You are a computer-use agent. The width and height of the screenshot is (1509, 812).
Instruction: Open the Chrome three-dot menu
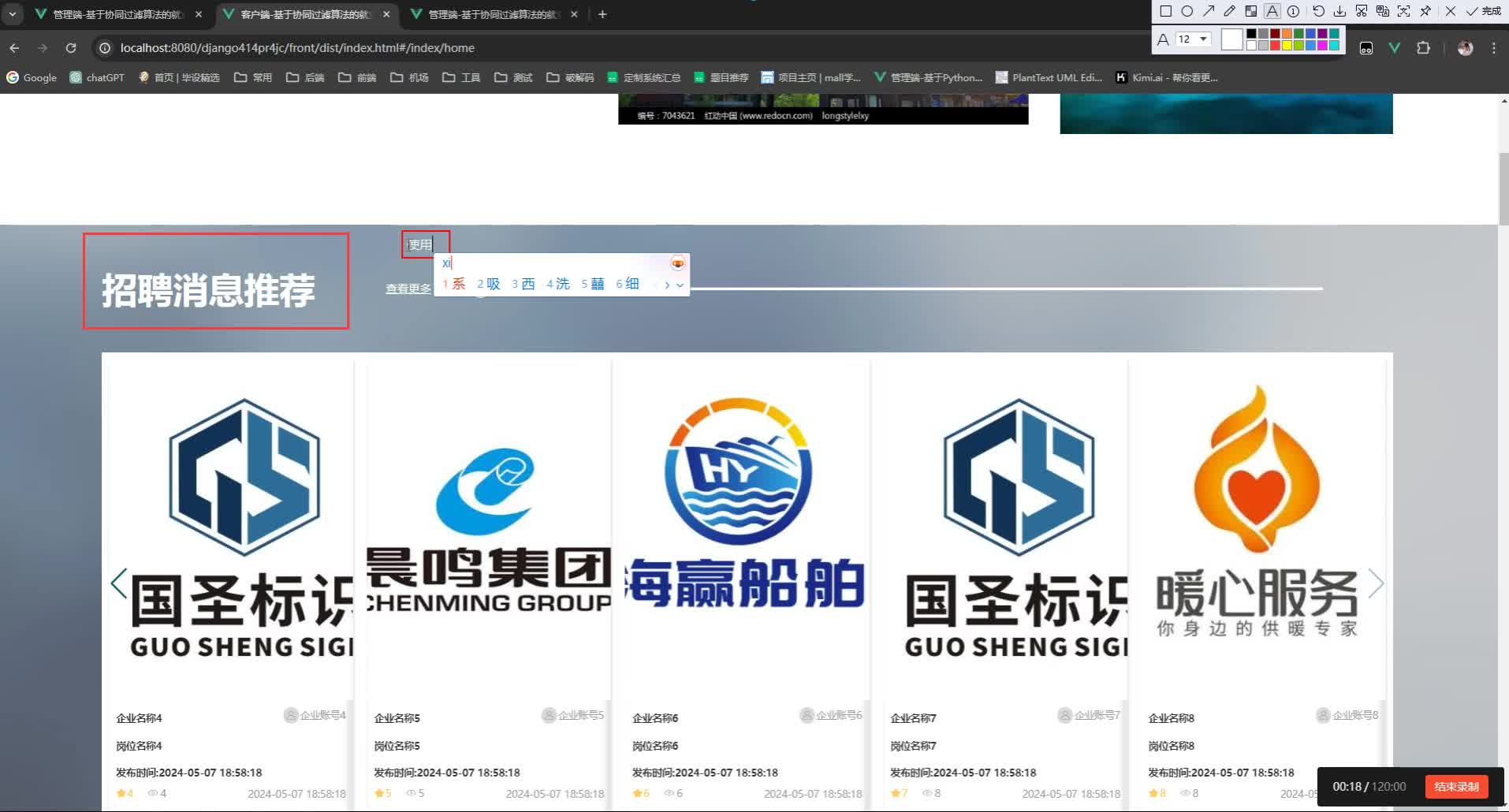pyautogui.click(x=1493, y=48)
